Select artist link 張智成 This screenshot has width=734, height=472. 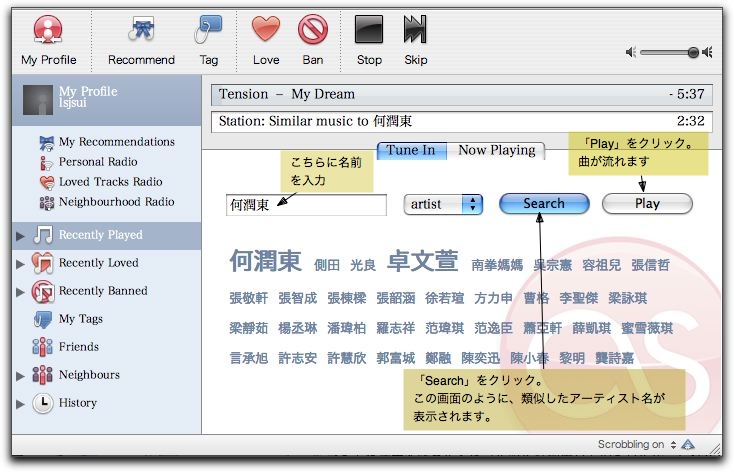(x=298, y=298)
